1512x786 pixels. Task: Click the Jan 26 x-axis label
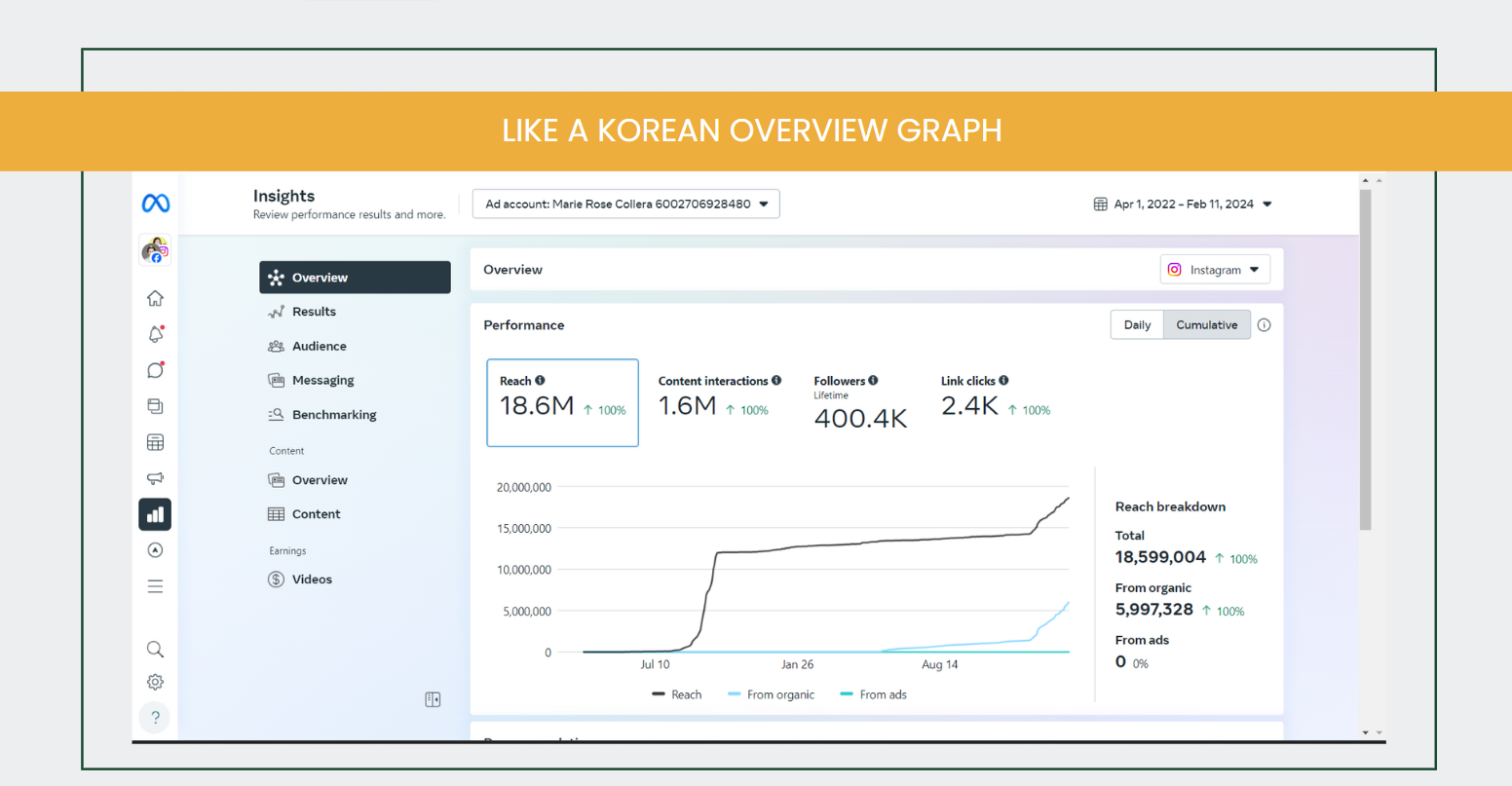[797, 664]
